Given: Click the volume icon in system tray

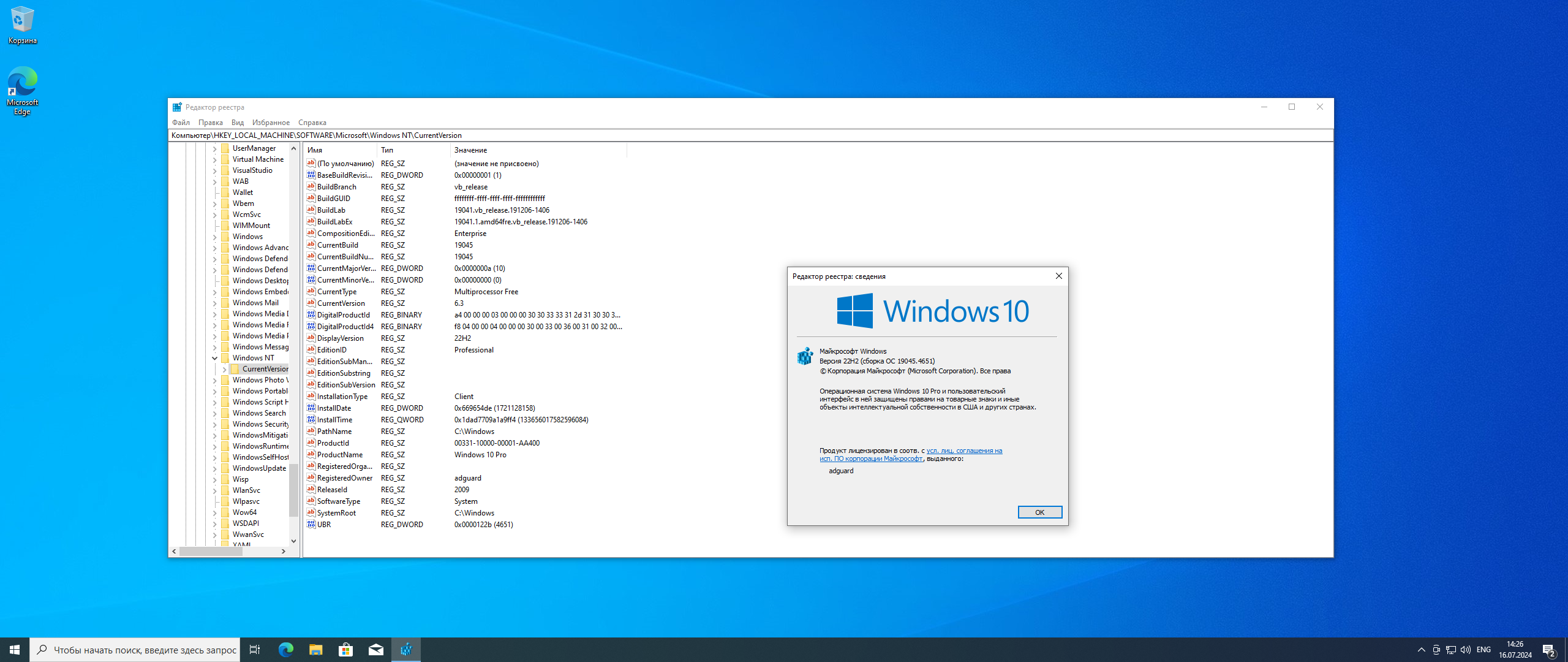Looking at the screenshot, I should pos(1466,650).
